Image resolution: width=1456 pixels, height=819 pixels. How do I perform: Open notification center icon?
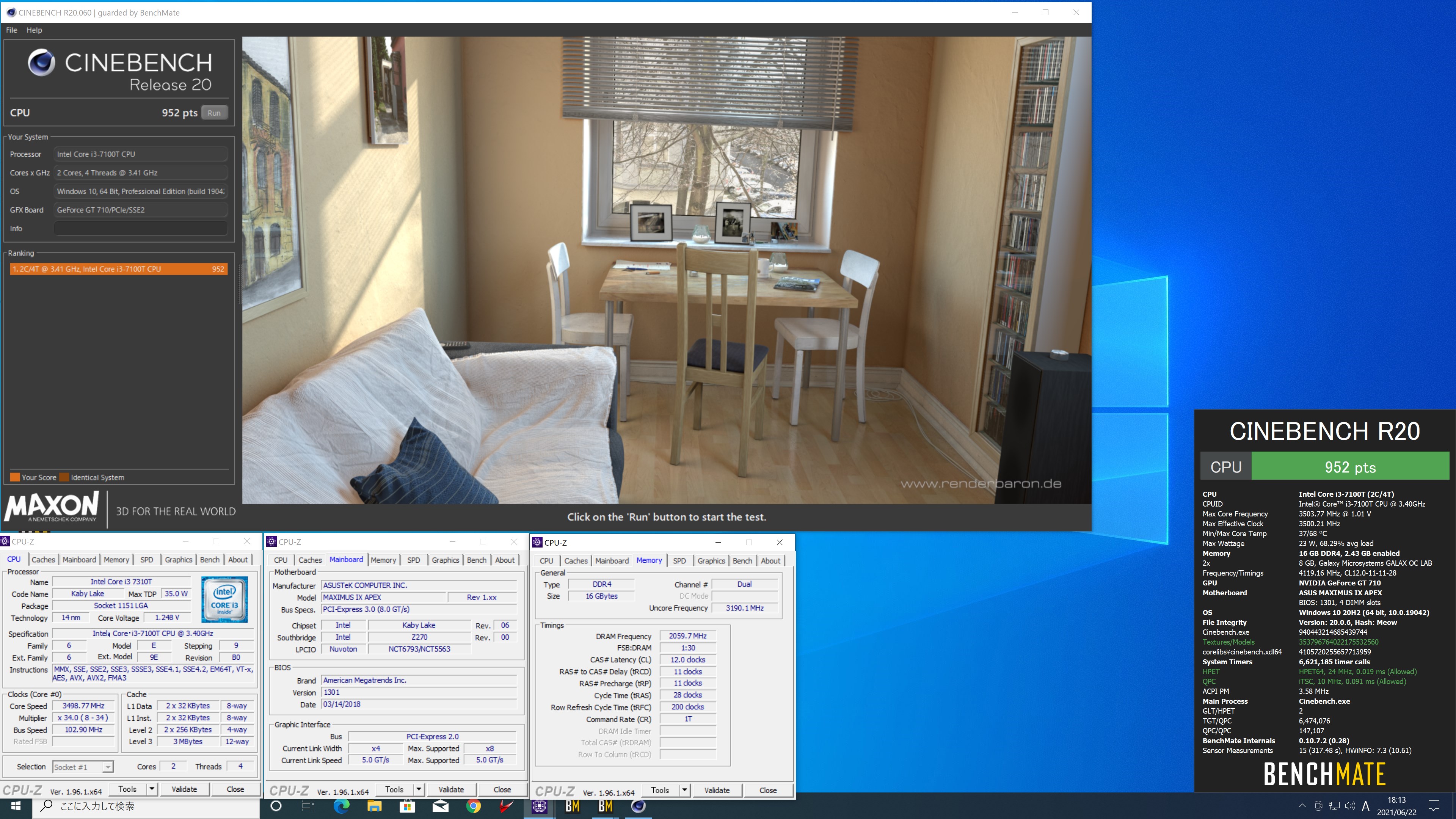pyautogui.click(x=1434, y=806)
